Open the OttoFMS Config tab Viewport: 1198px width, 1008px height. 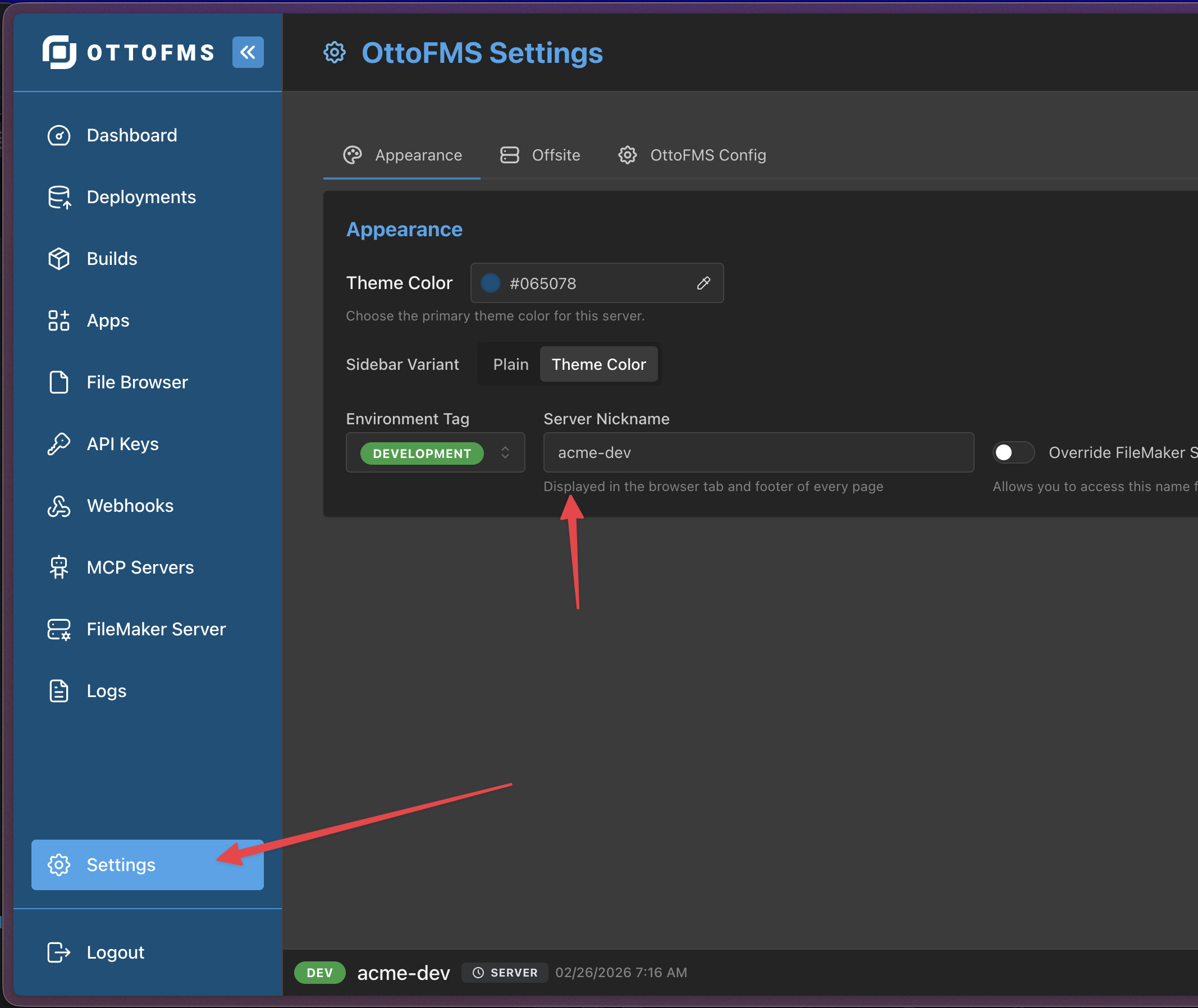click(x=692, y=155)
